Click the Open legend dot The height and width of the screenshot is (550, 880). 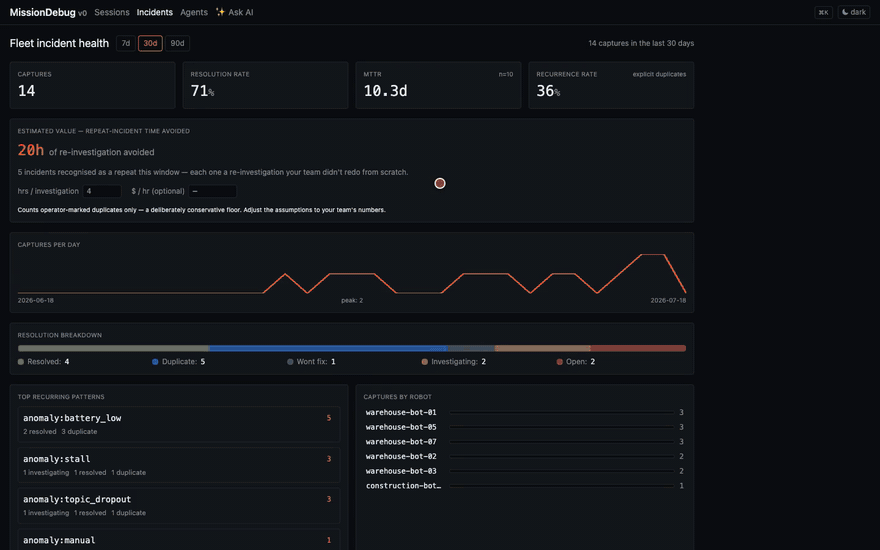[x=560, y=362]
